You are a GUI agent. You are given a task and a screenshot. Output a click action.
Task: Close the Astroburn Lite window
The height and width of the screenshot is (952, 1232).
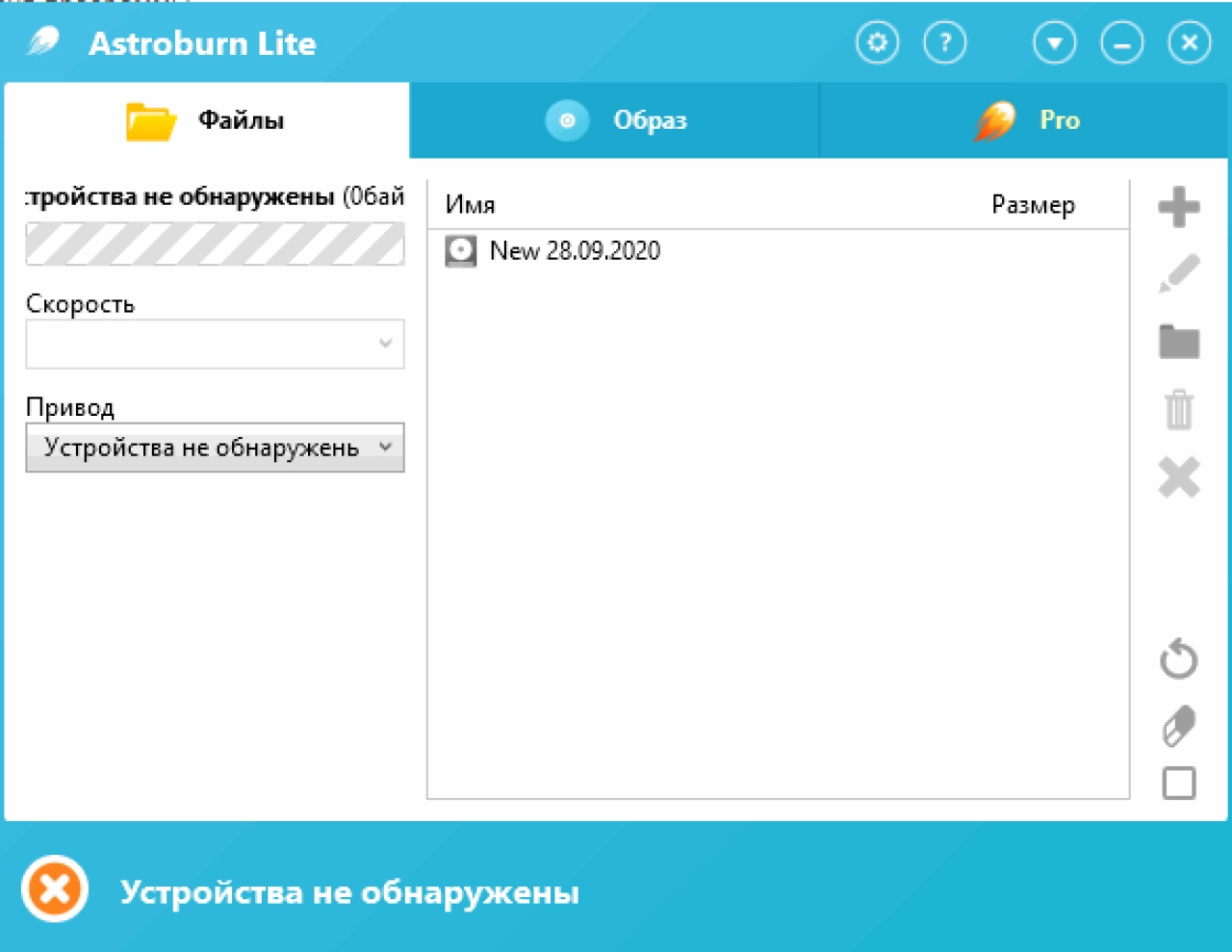point(1190,43)
